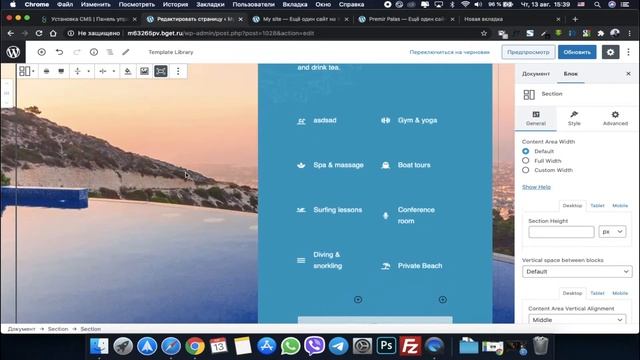The width and height of the screenshot is (640, 360).
Task: Click the Обновить update button
Action: point(577,52)
